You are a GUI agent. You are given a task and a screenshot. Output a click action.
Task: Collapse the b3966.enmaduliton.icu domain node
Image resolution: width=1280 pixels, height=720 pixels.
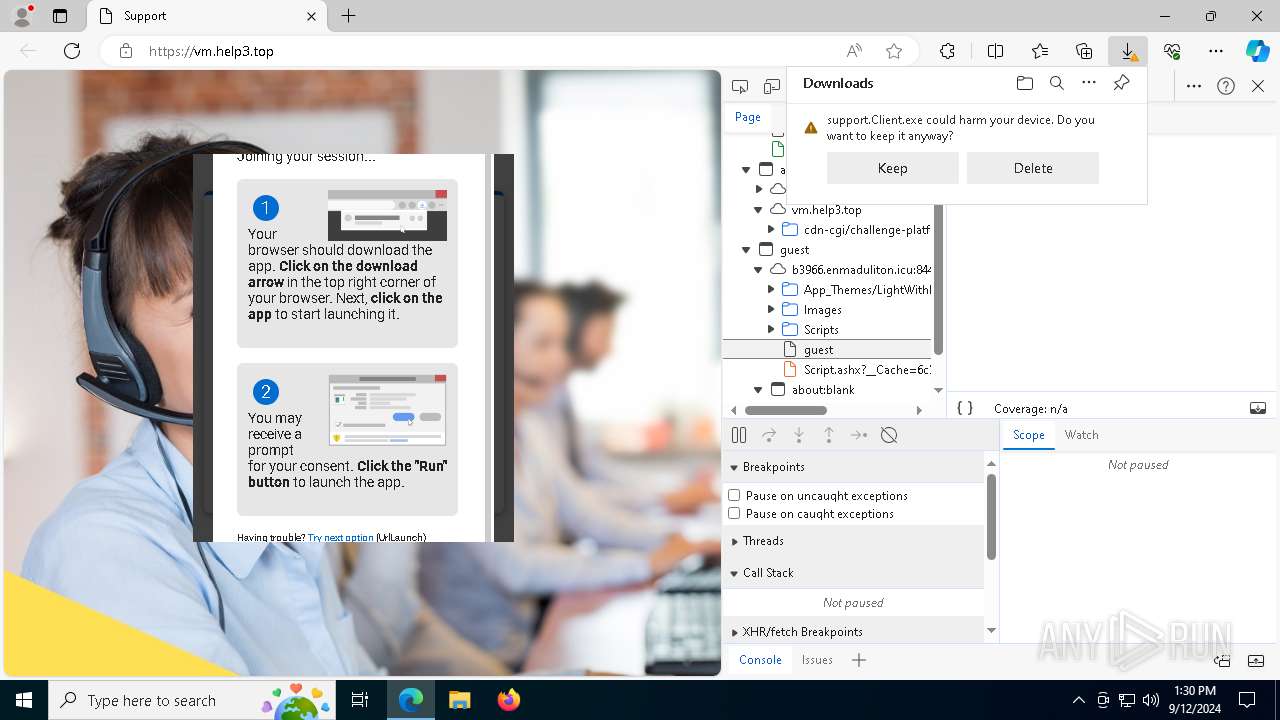759,270
